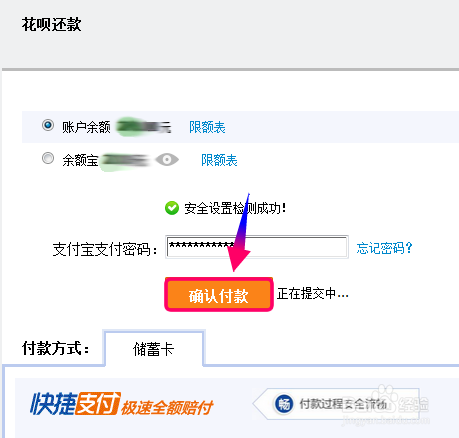Click the 花呗还款 page heading
459x438 pixels.
coord(52,24)
